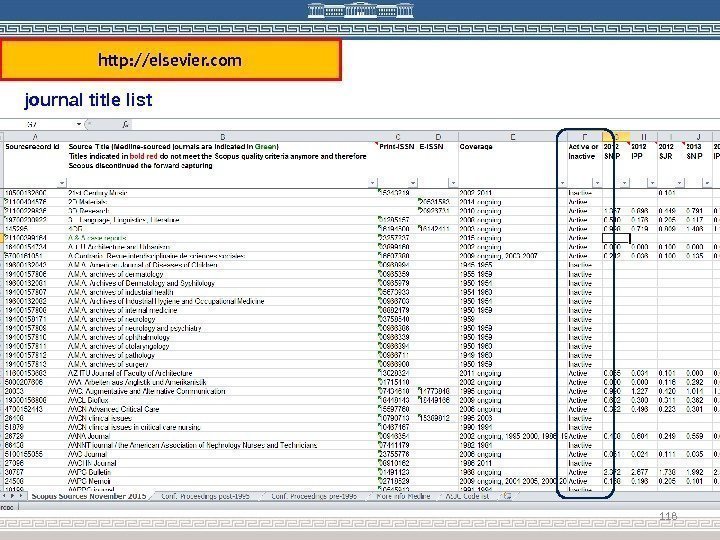Open the Active or Inactive filter dropdown

pyautogui.click(x=596, y=183)
